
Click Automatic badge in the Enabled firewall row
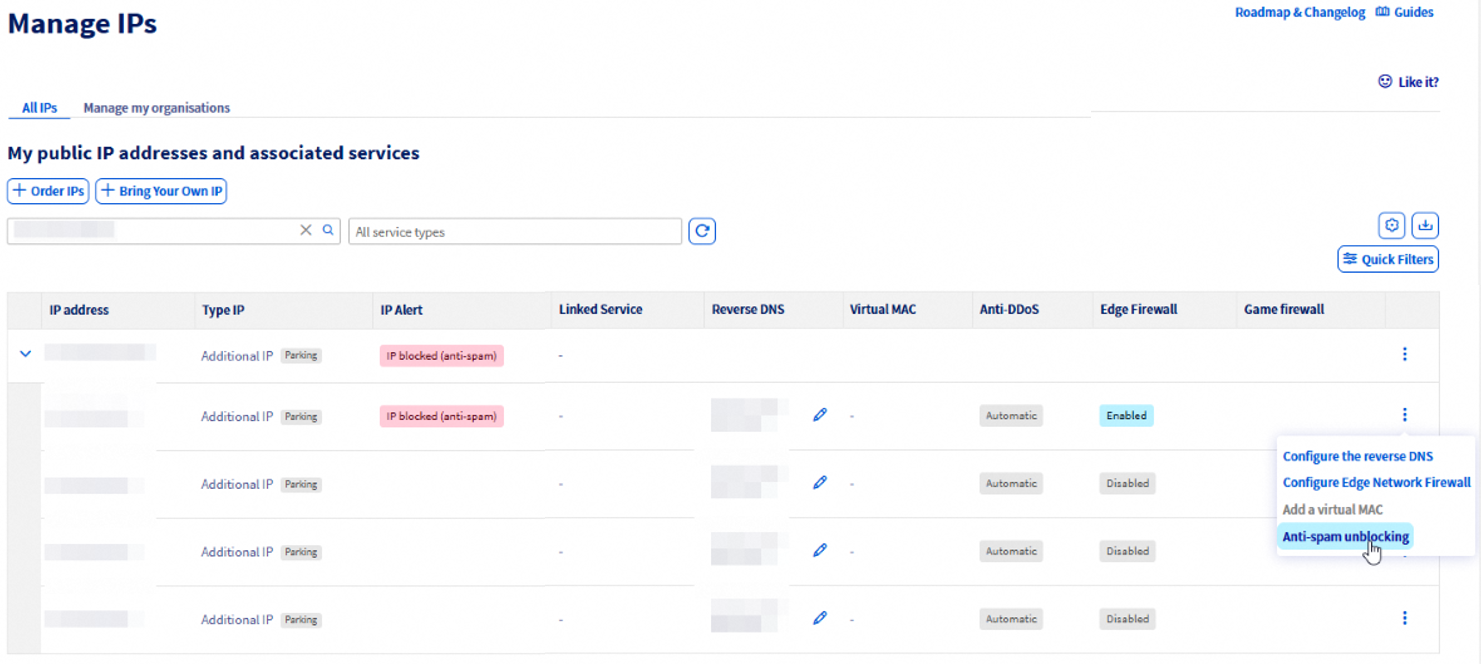pos(1011,415)
